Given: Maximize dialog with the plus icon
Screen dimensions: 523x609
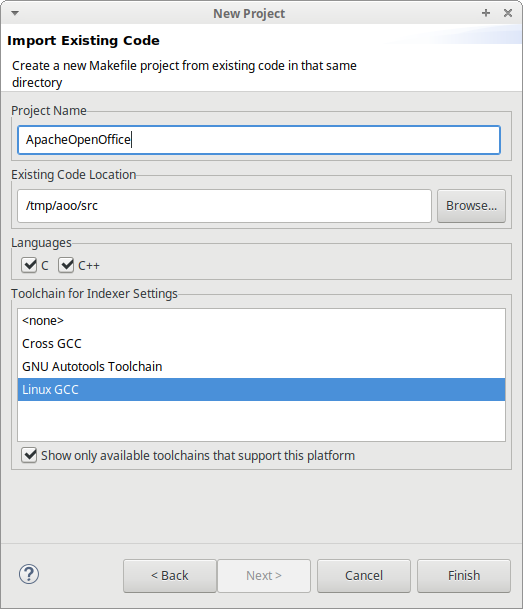Looking at the screenshot, I should (x=486, y=13).
